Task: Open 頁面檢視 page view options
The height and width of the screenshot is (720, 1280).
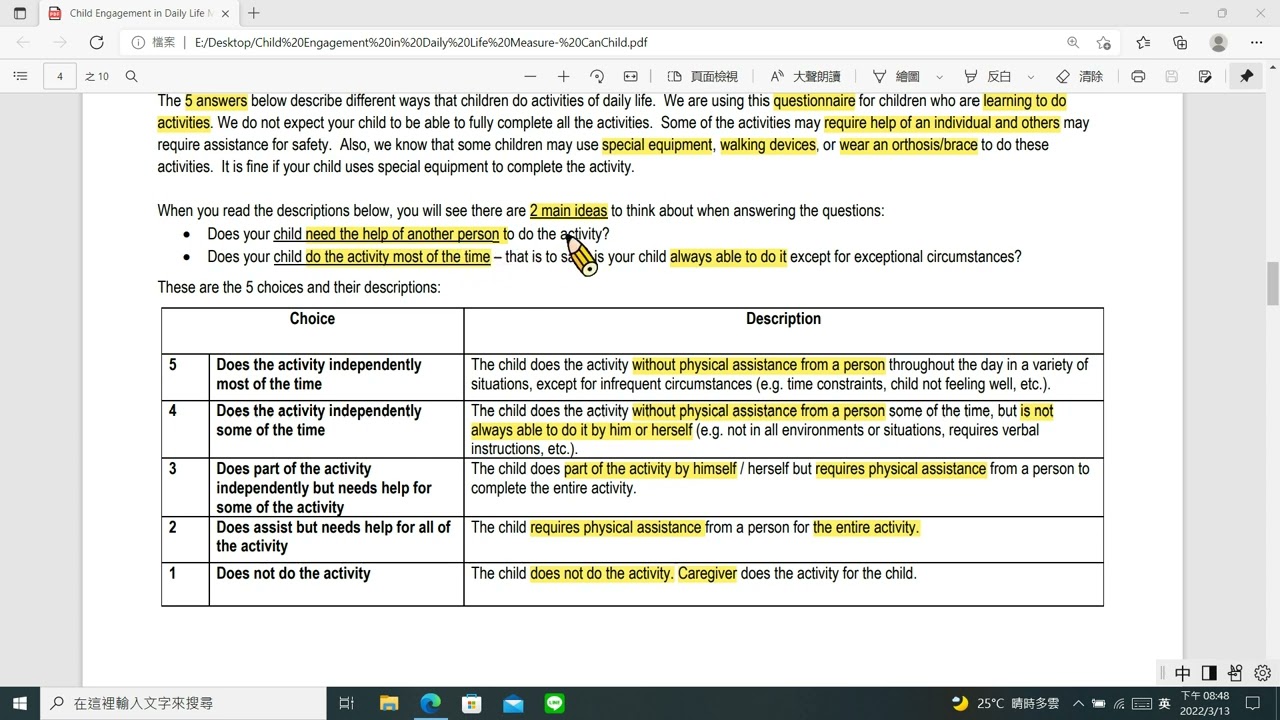Action: click(702, 76)
